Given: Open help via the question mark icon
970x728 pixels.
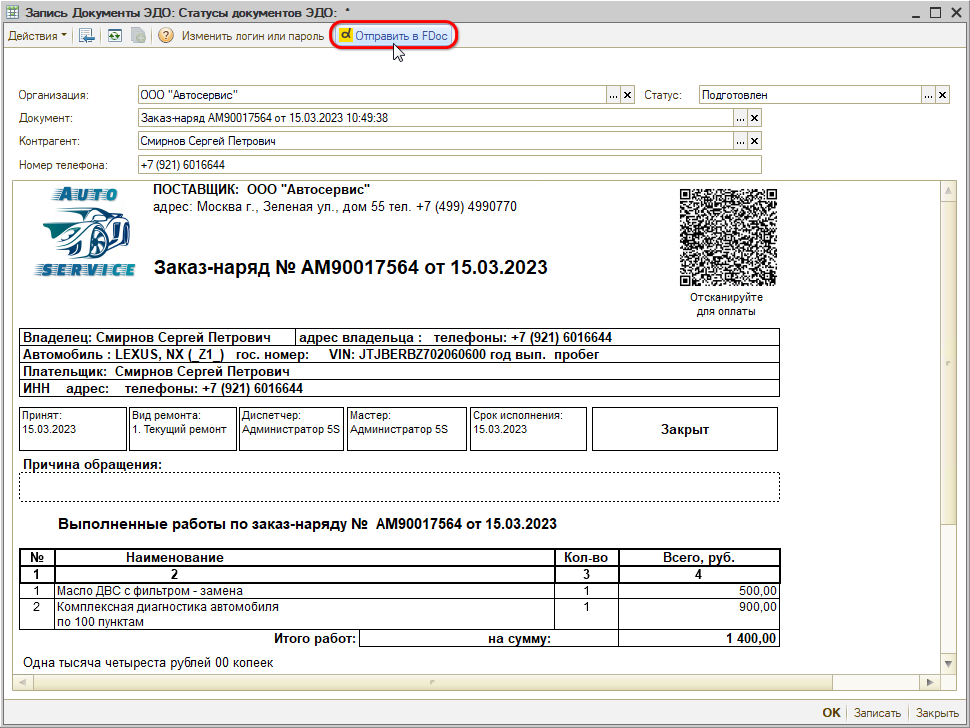Looking at the screenshot, I should tap(166, 36).
